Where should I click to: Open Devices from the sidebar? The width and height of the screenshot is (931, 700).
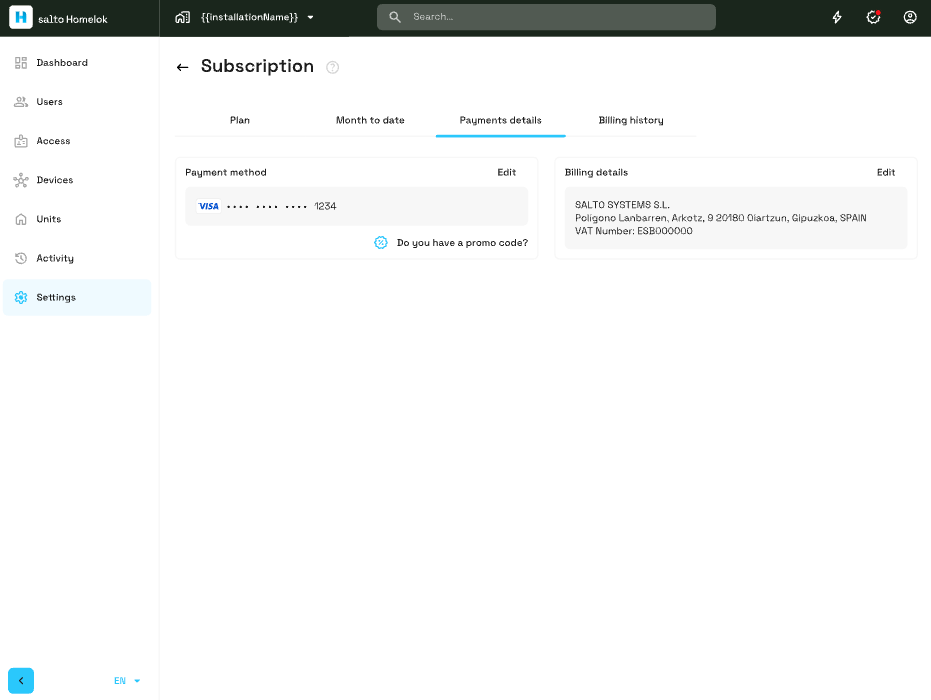(55, 180)
